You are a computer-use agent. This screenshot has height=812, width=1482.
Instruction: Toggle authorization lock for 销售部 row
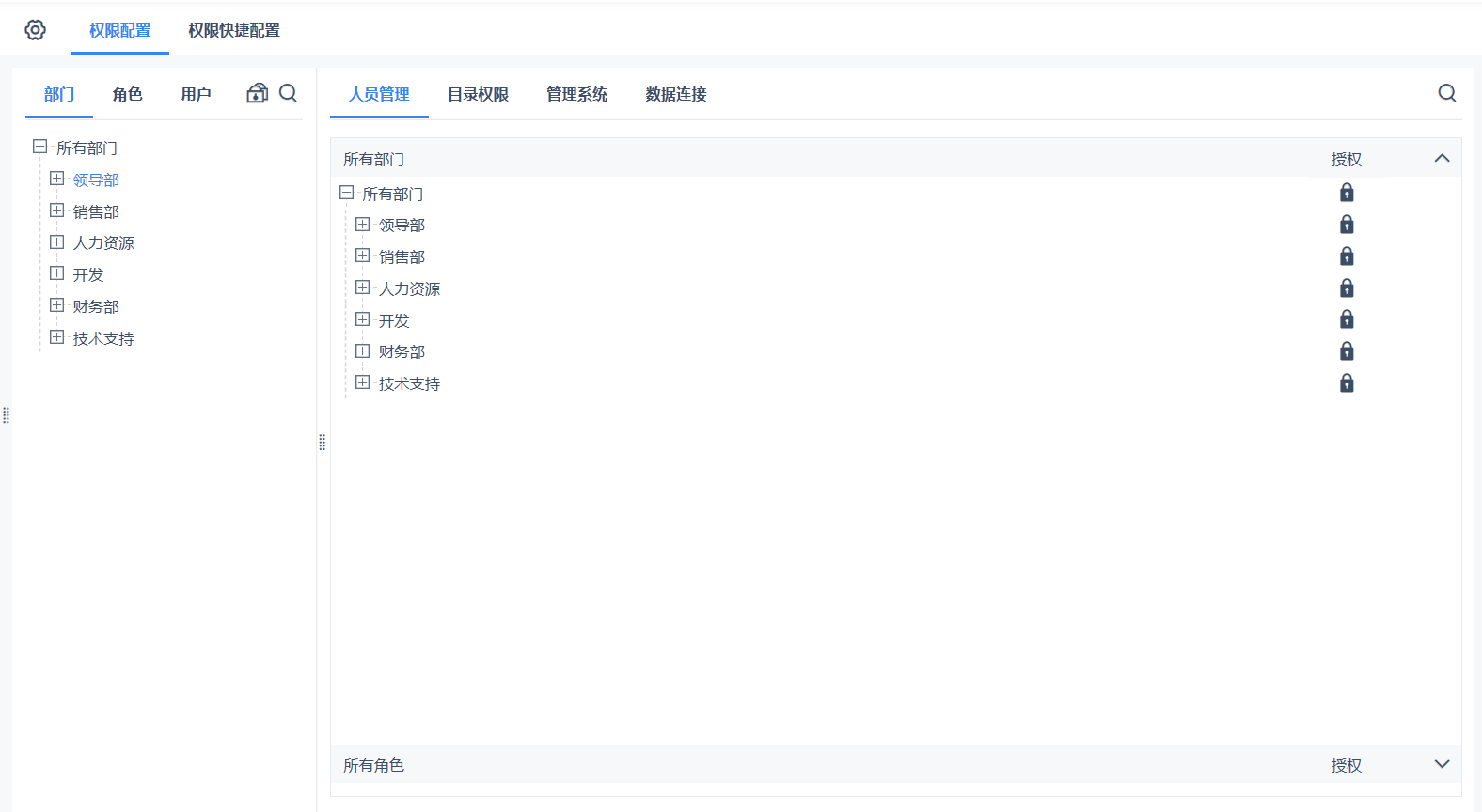point(1347,257)
